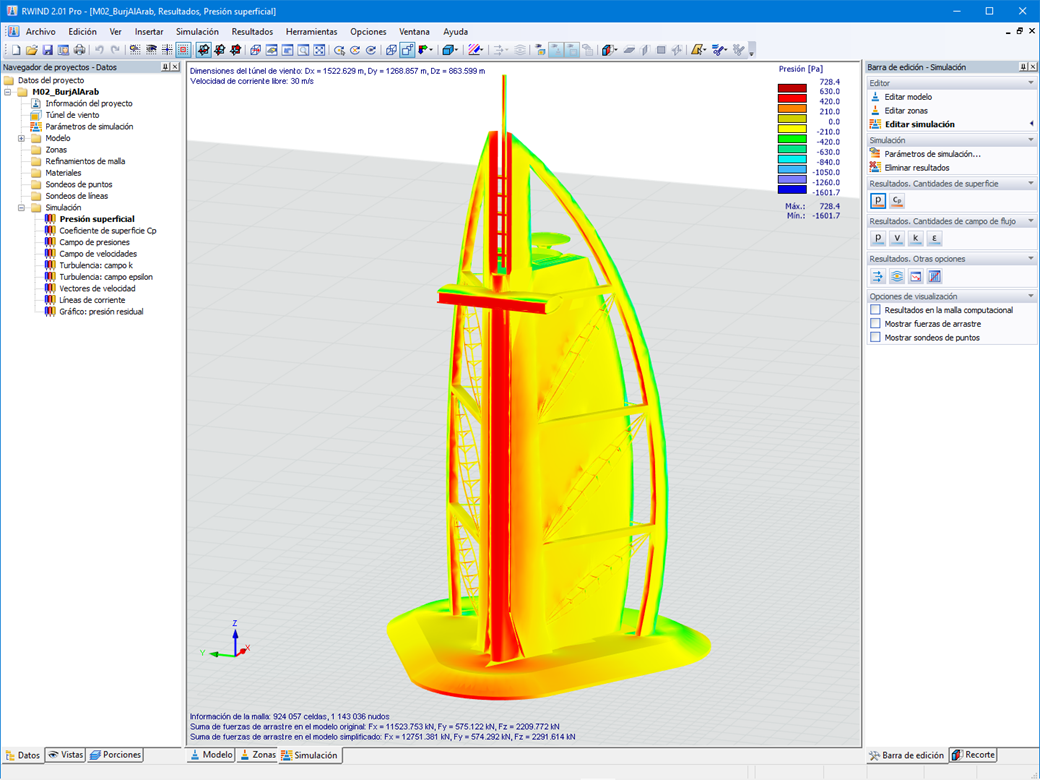Screen dimensions: 1040x780
Task: Collapse the Opciones de visualización section
Action: [1030, 295]
